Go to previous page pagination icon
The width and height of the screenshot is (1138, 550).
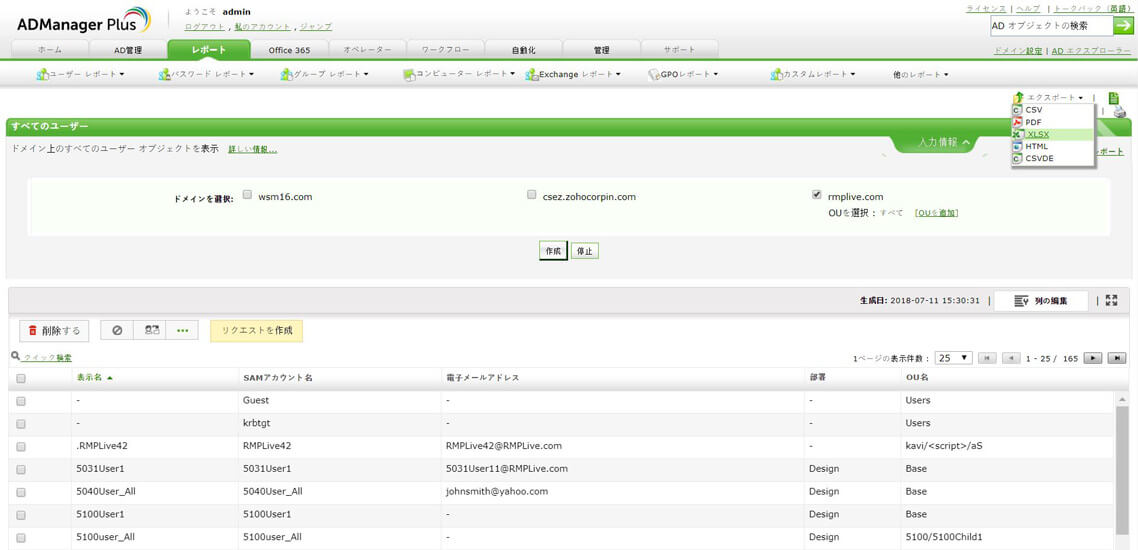click(1011, 358)
